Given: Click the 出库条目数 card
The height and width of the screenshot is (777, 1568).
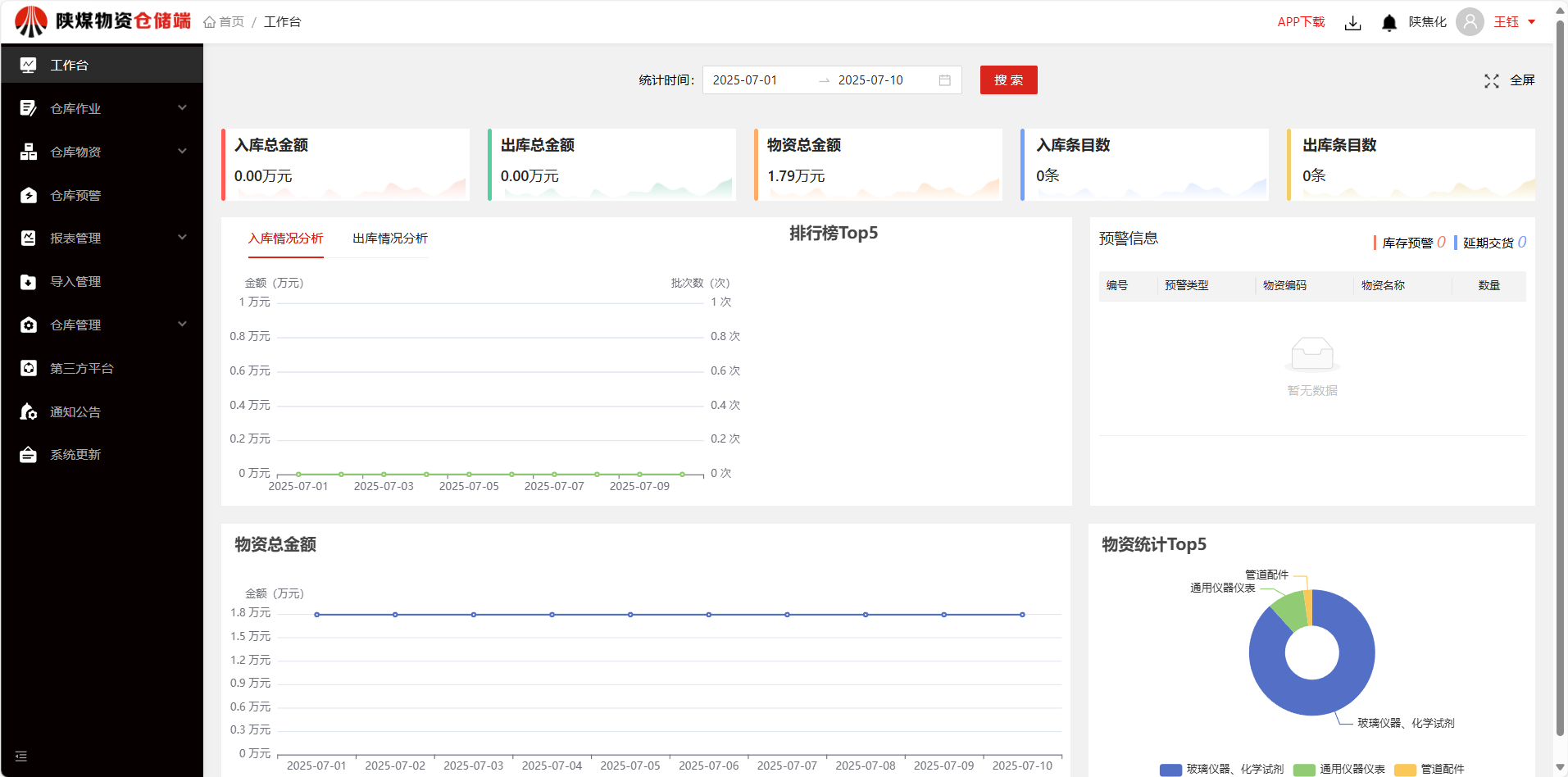Looking at the screenshot, I should [1411, 164].
